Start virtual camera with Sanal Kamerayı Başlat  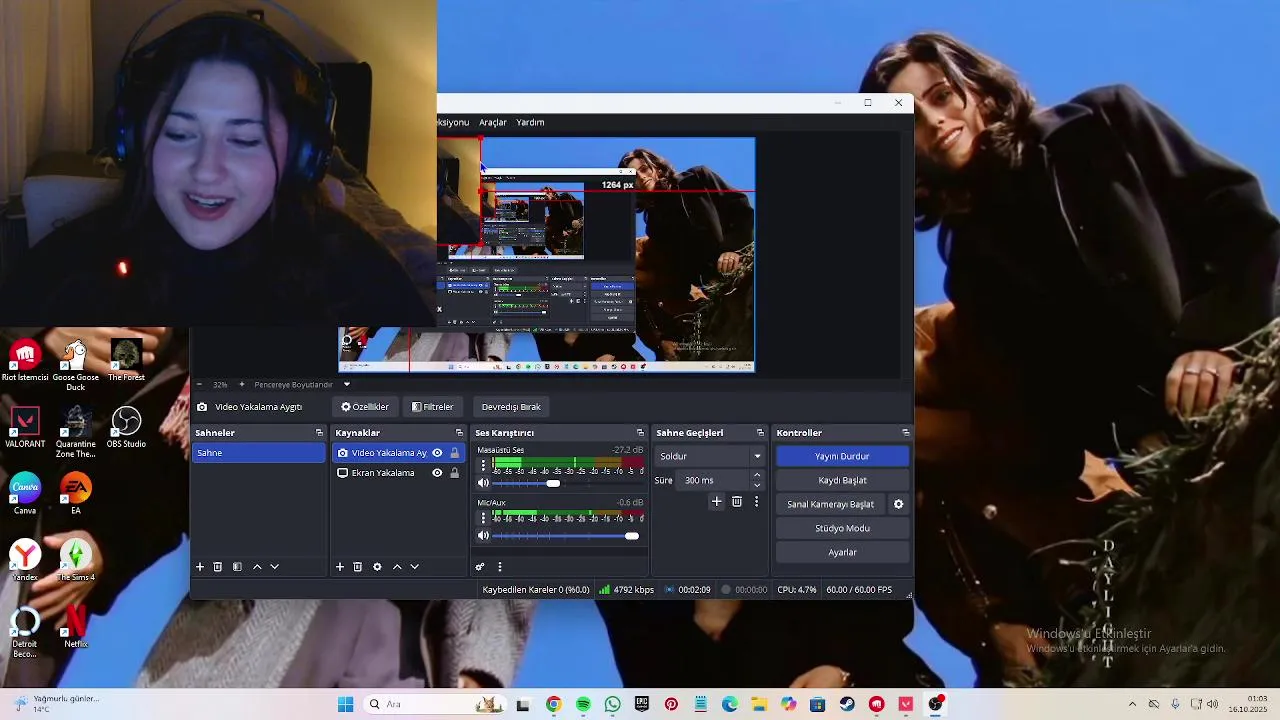(x=830, y=504)
